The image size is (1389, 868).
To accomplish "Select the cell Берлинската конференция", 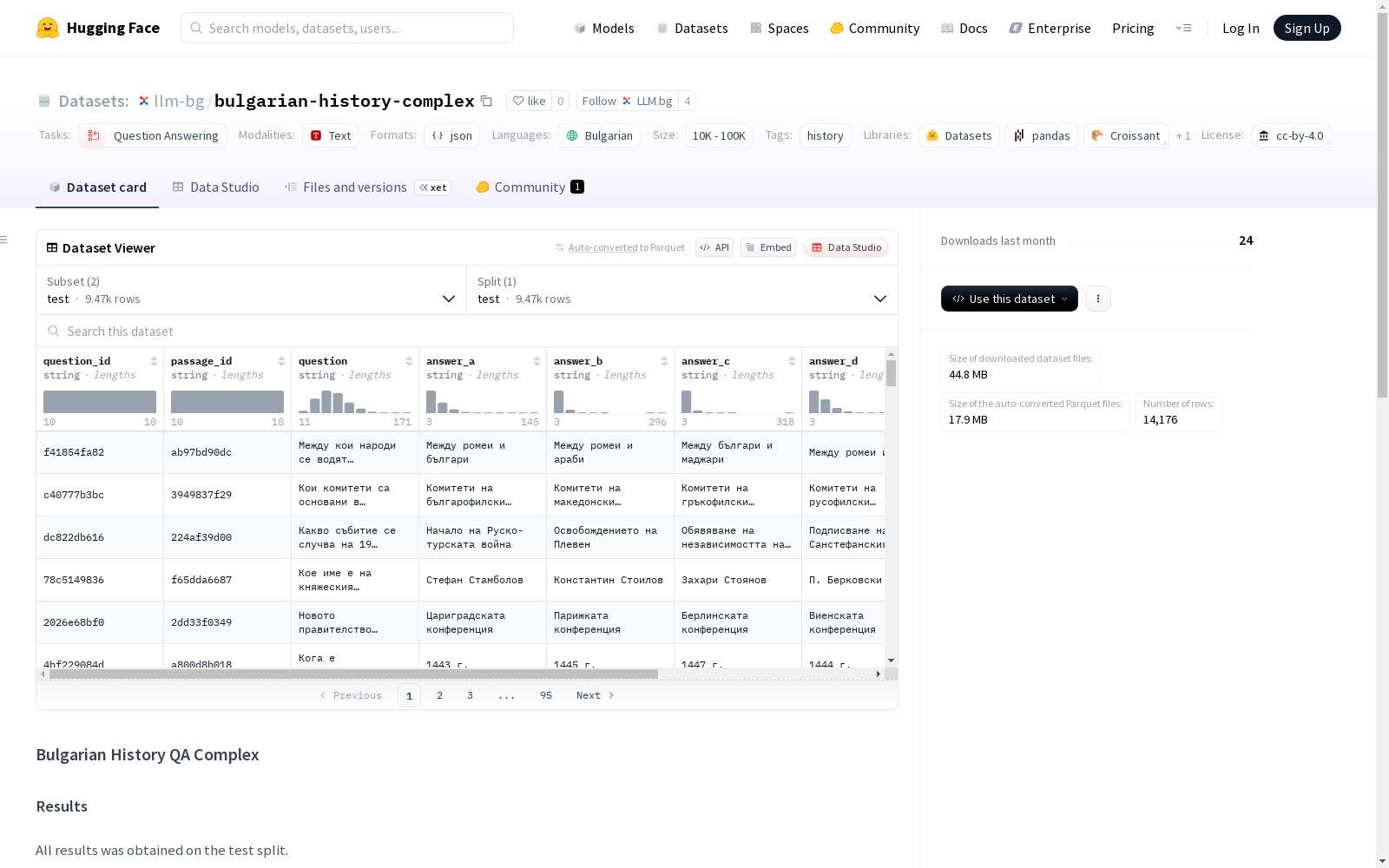I will click(738, 622).
